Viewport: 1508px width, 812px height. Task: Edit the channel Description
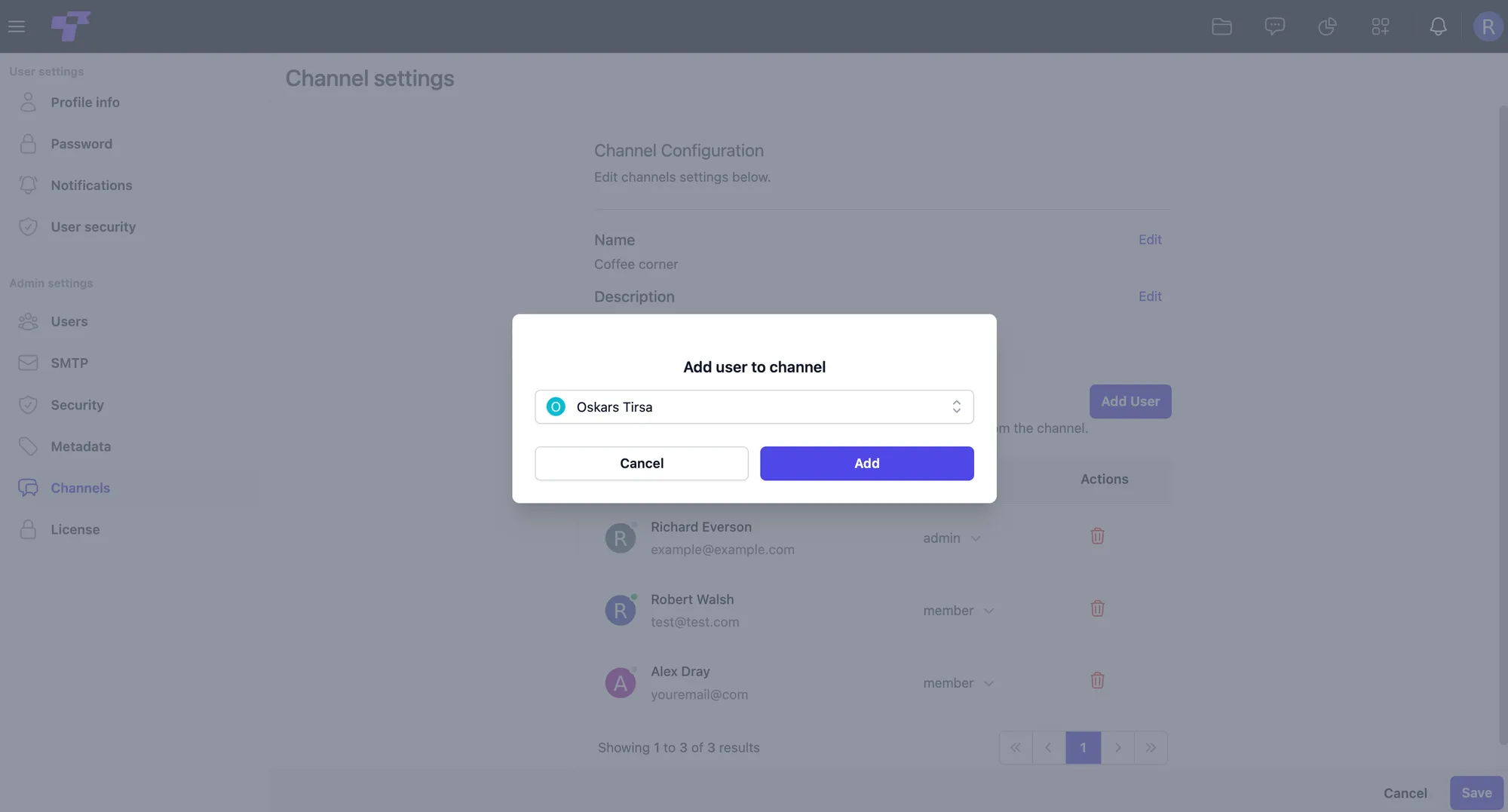1150,296
